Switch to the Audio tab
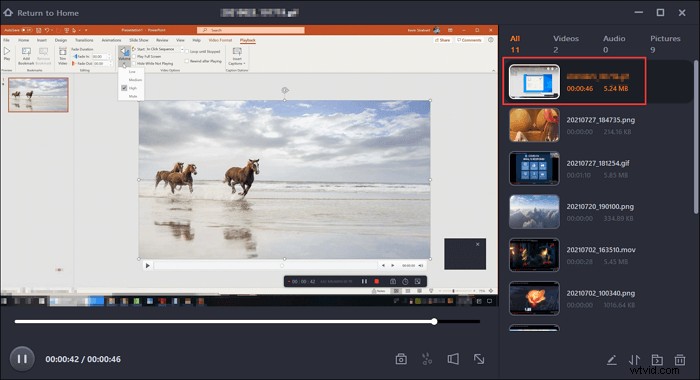 614,44
